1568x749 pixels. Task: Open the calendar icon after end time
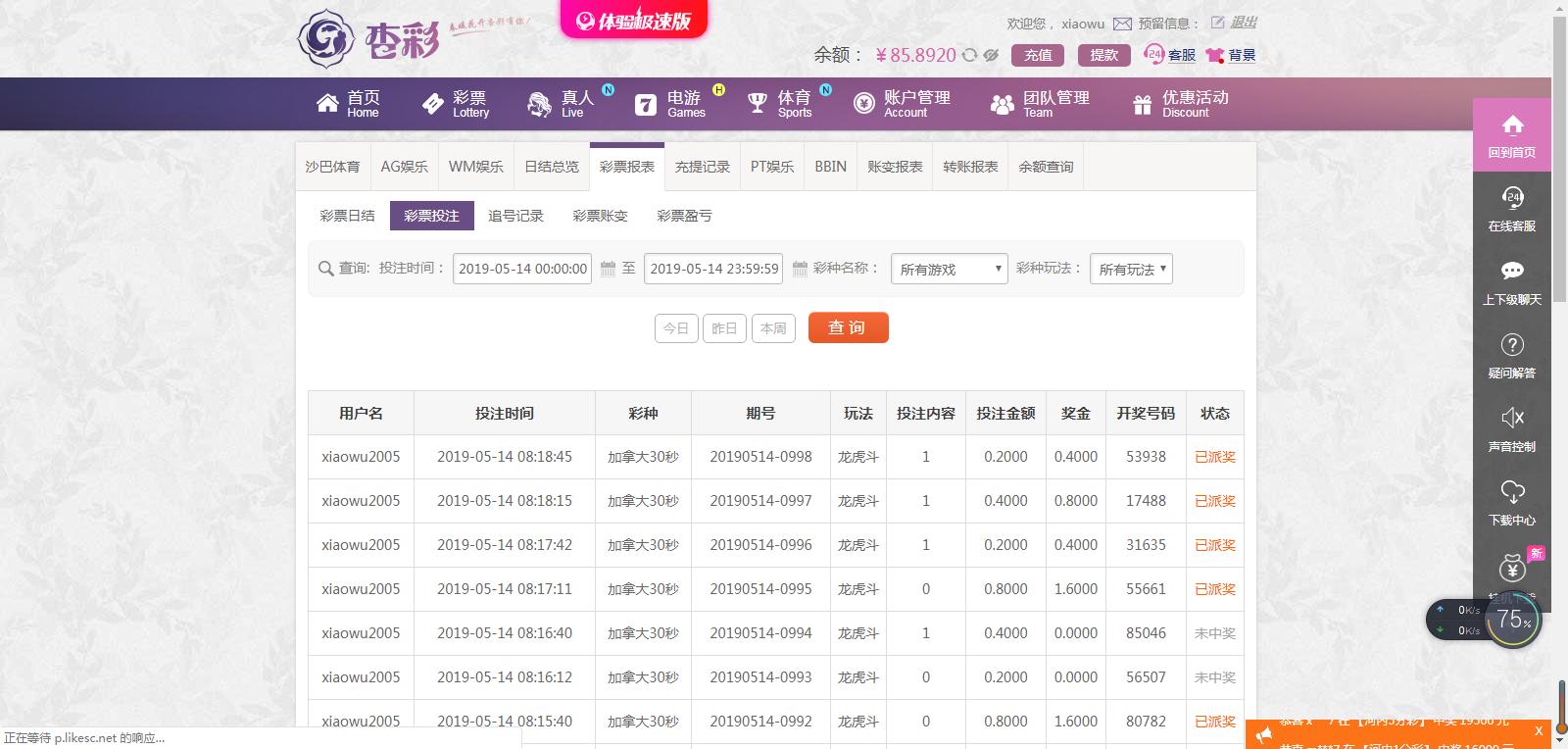click(800, 269)
